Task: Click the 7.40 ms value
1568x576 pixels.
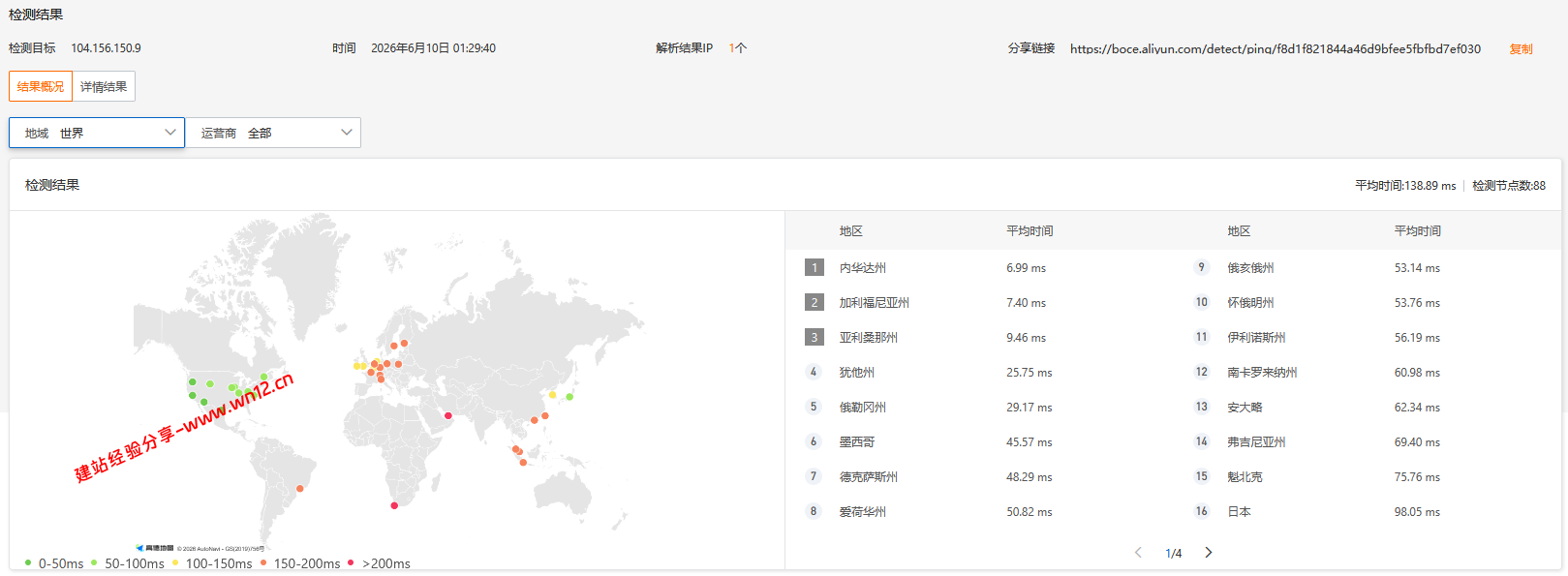Action: pyautogui.click(x=1026, y=303)
